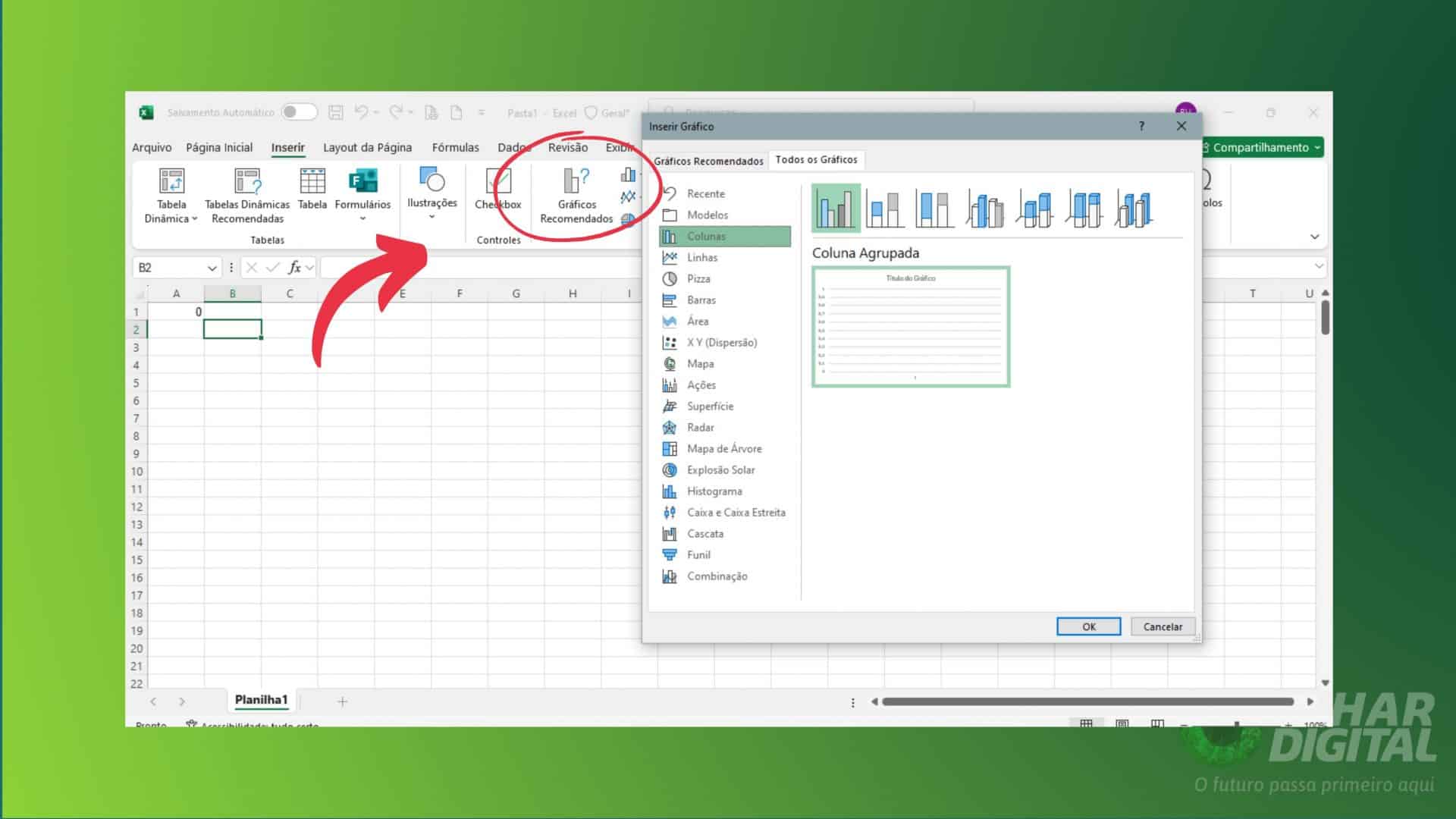Toggle Salvamento Automático off

[x=298, y=111]
